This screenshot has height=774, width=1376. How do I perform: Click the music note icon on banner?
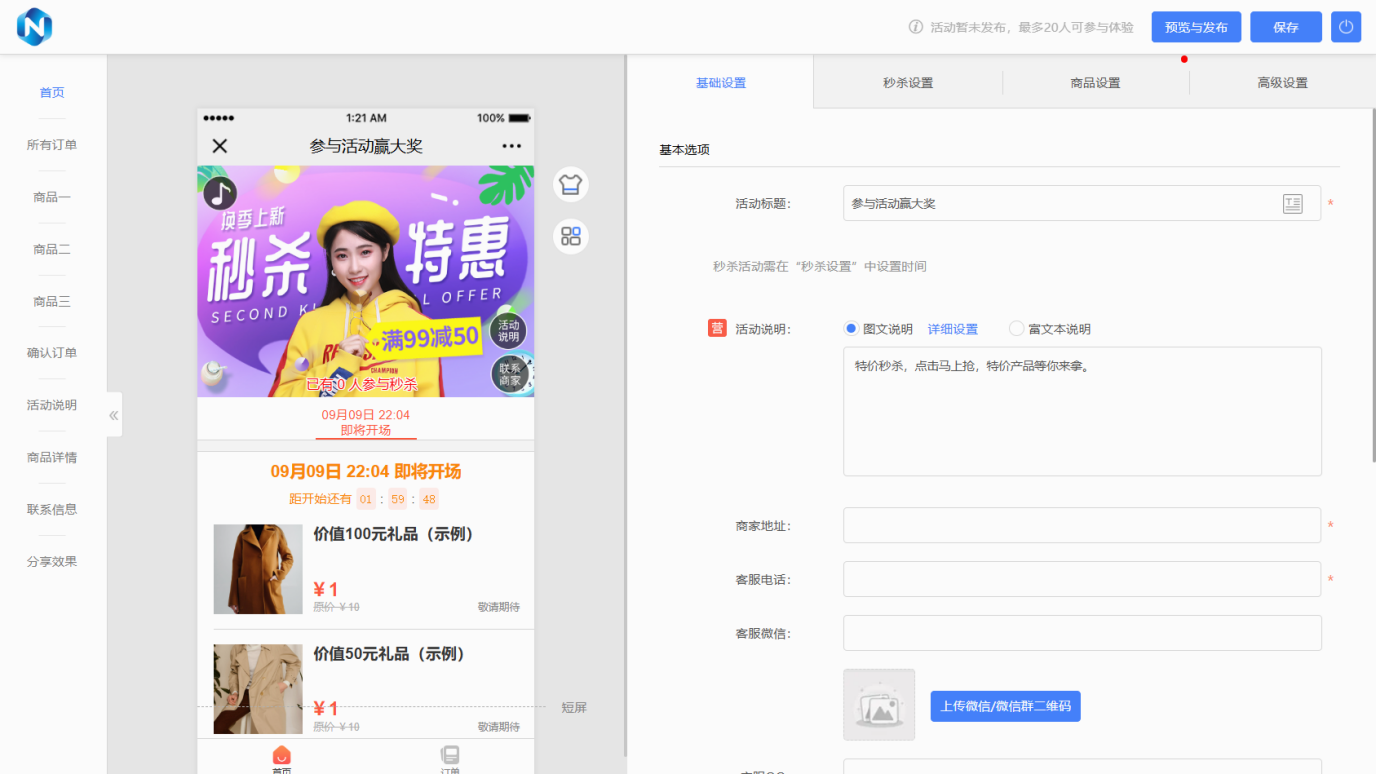[x=220, y=192]
